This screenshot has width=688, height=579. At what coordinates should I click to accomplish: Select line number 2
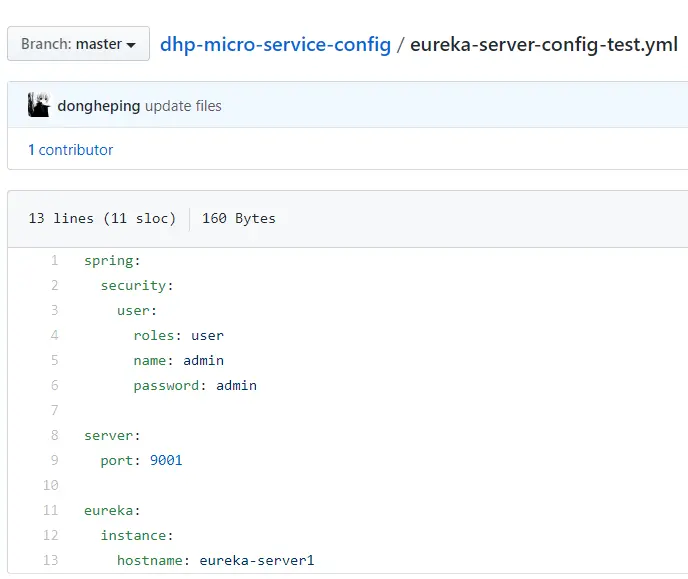pos(54,286)
